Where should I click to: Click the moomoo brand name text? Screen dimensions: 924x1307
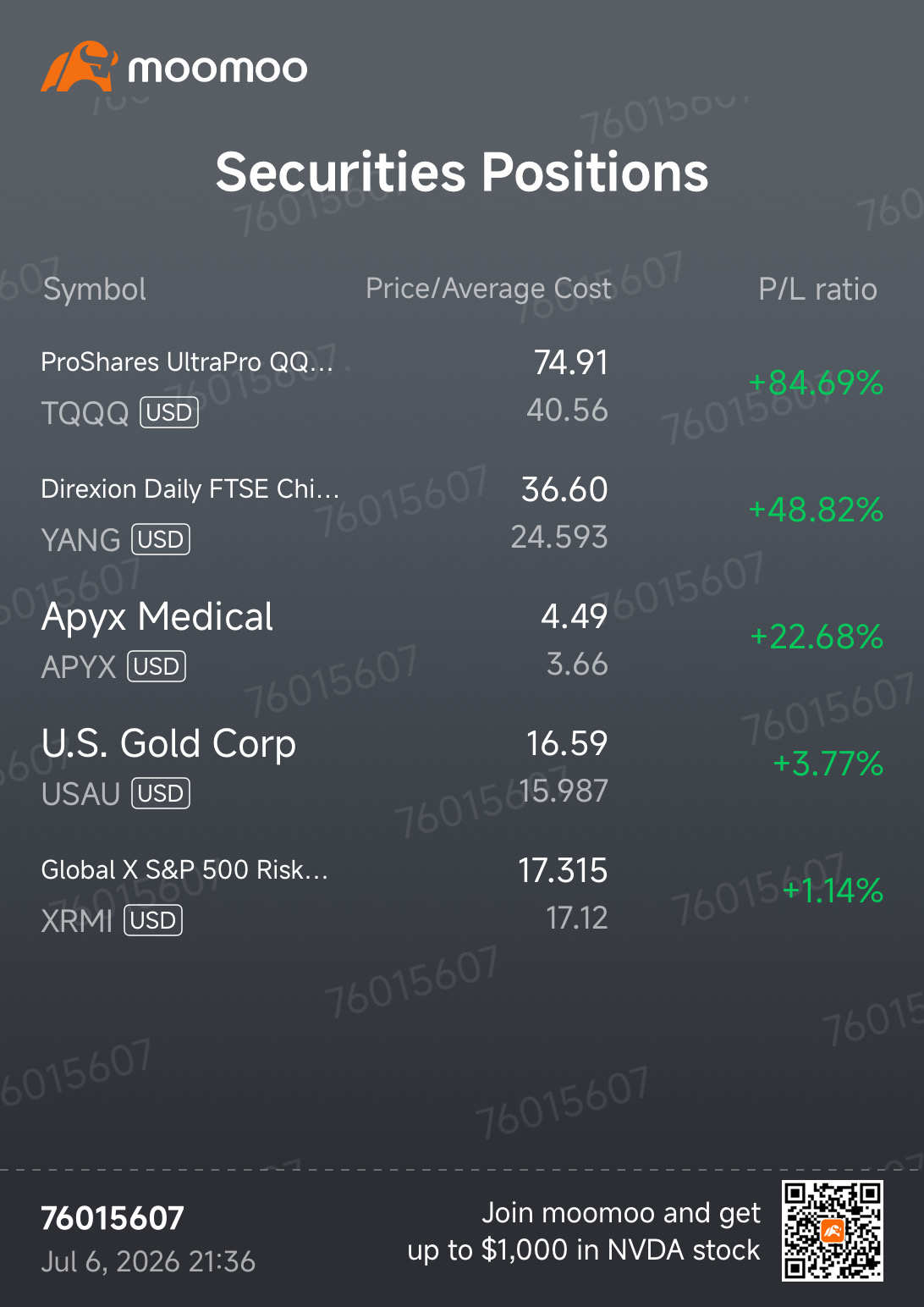(x=217, y=69)
